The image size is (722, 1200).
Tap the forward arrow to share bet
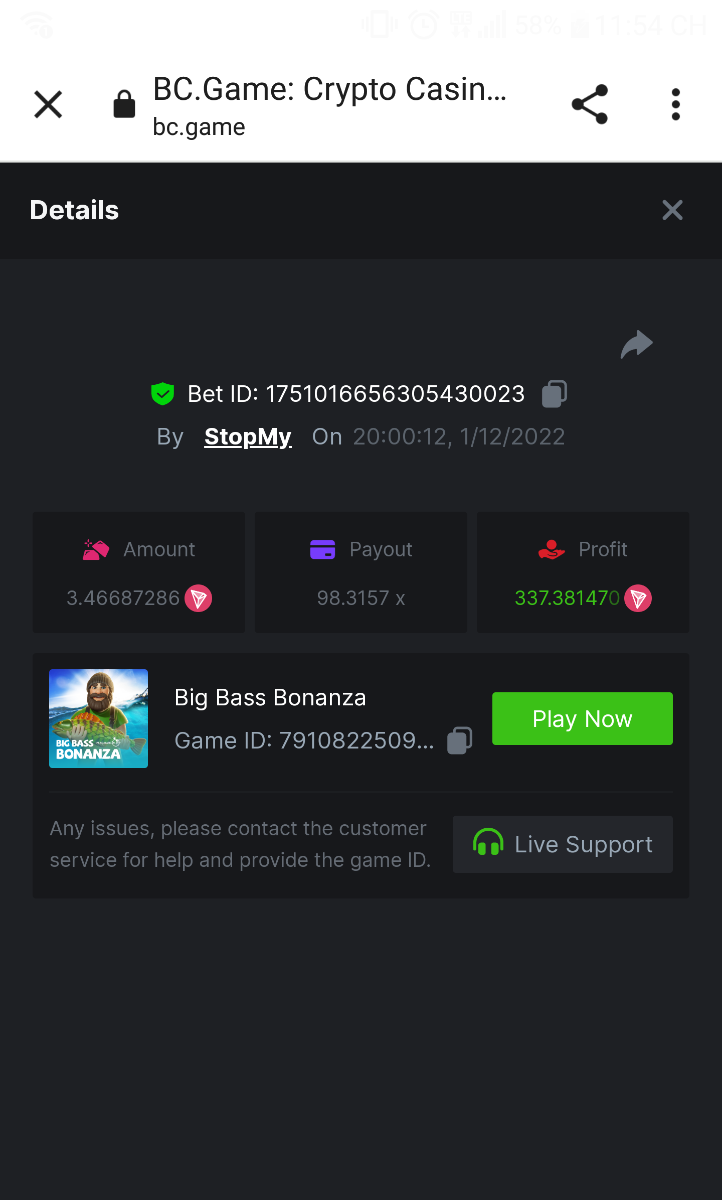click(636, 345)
